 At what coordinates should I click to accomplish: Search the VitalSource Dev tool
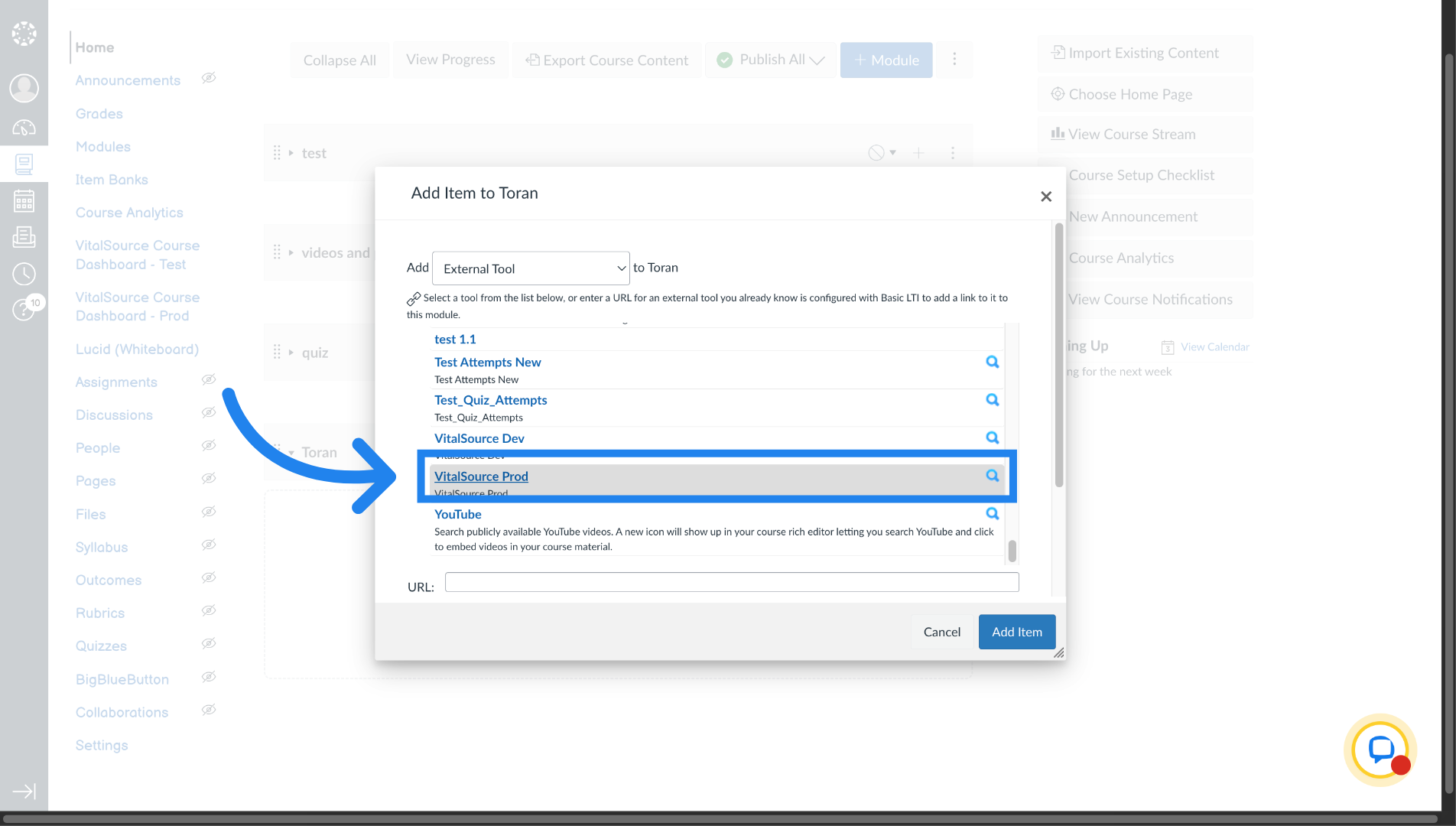pyautogui.click(x=992, y=437)
